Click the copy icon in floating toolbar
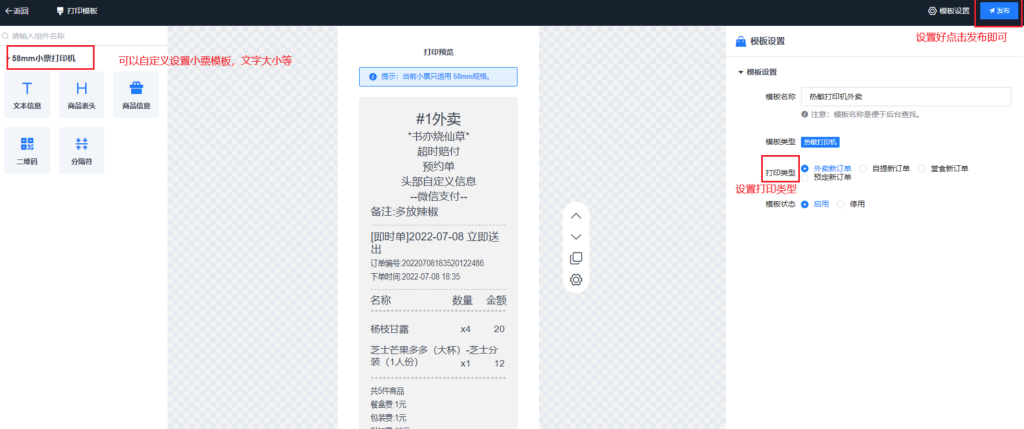 [576, 258]
